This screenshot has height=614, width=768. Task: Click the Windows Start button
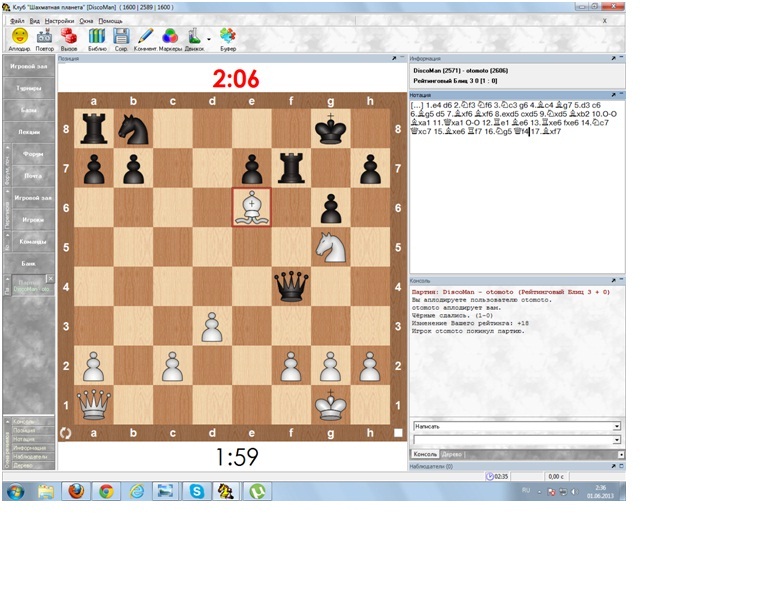pos(16,491)
